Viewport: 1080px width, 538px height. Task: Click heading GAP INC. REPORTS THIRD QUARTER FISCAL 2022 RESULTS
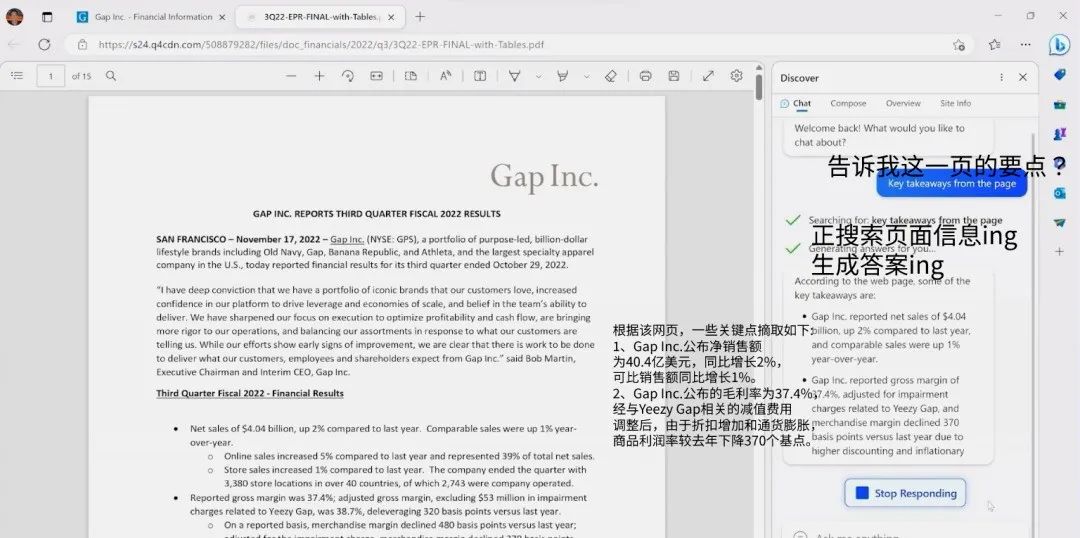point(376,214)
